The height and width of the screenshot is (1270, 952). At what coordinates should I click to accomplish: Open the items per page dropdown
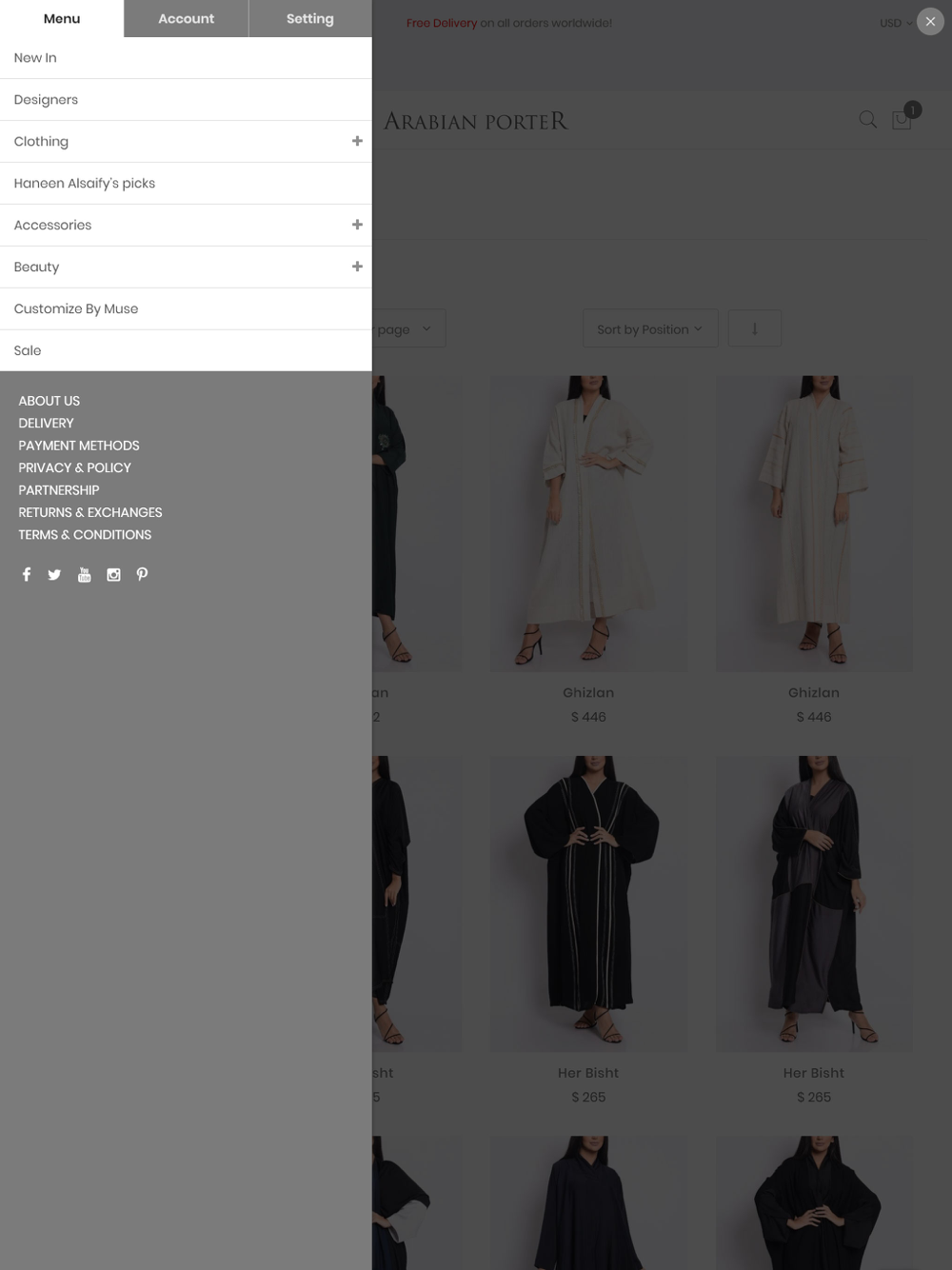pos(408,328)
